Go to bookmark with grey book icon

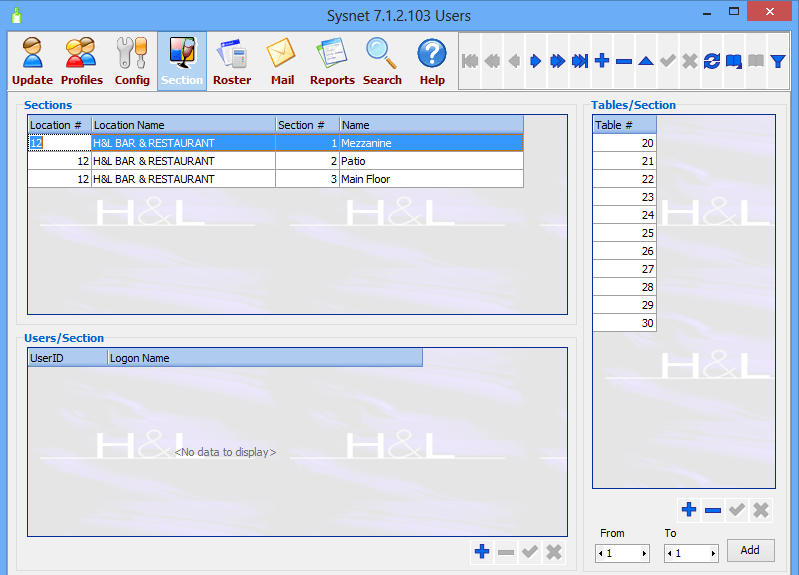pyautogui.click(x=756, y=61)
